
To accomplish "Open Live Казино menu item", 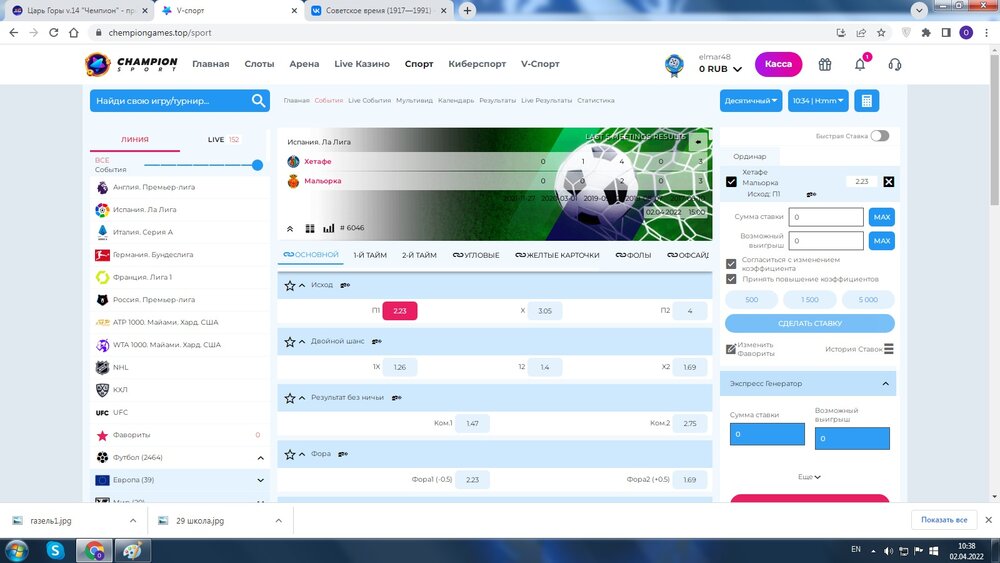I will [362, 64].
